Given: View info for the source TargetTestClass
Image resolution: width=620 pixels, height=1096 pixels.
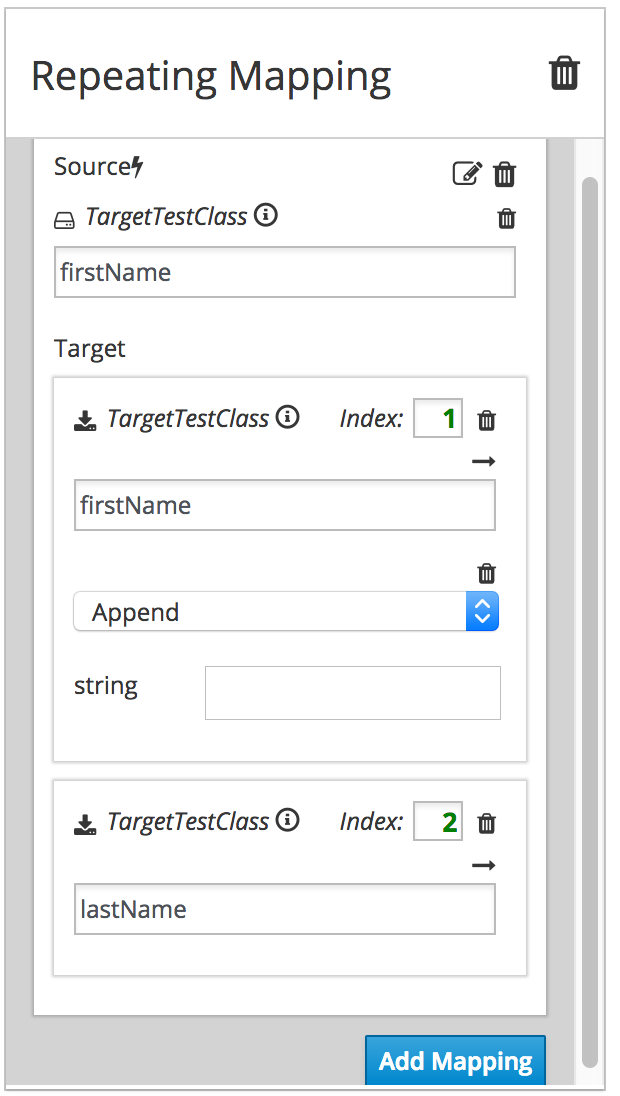Looking at the screenshot, I should [x=265, y=215].
